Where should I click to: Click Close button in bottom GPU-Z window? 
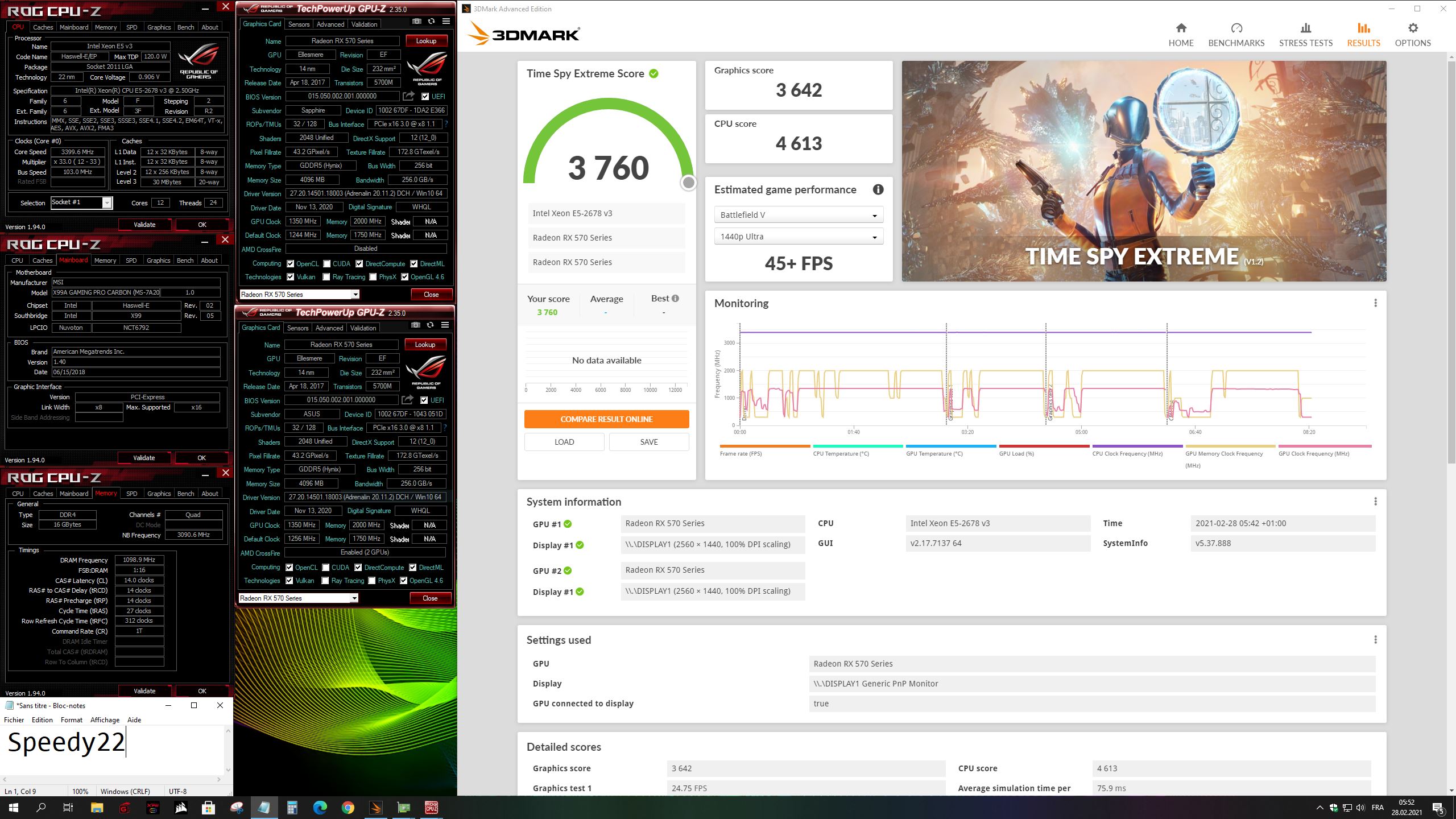tap(430, 598)
